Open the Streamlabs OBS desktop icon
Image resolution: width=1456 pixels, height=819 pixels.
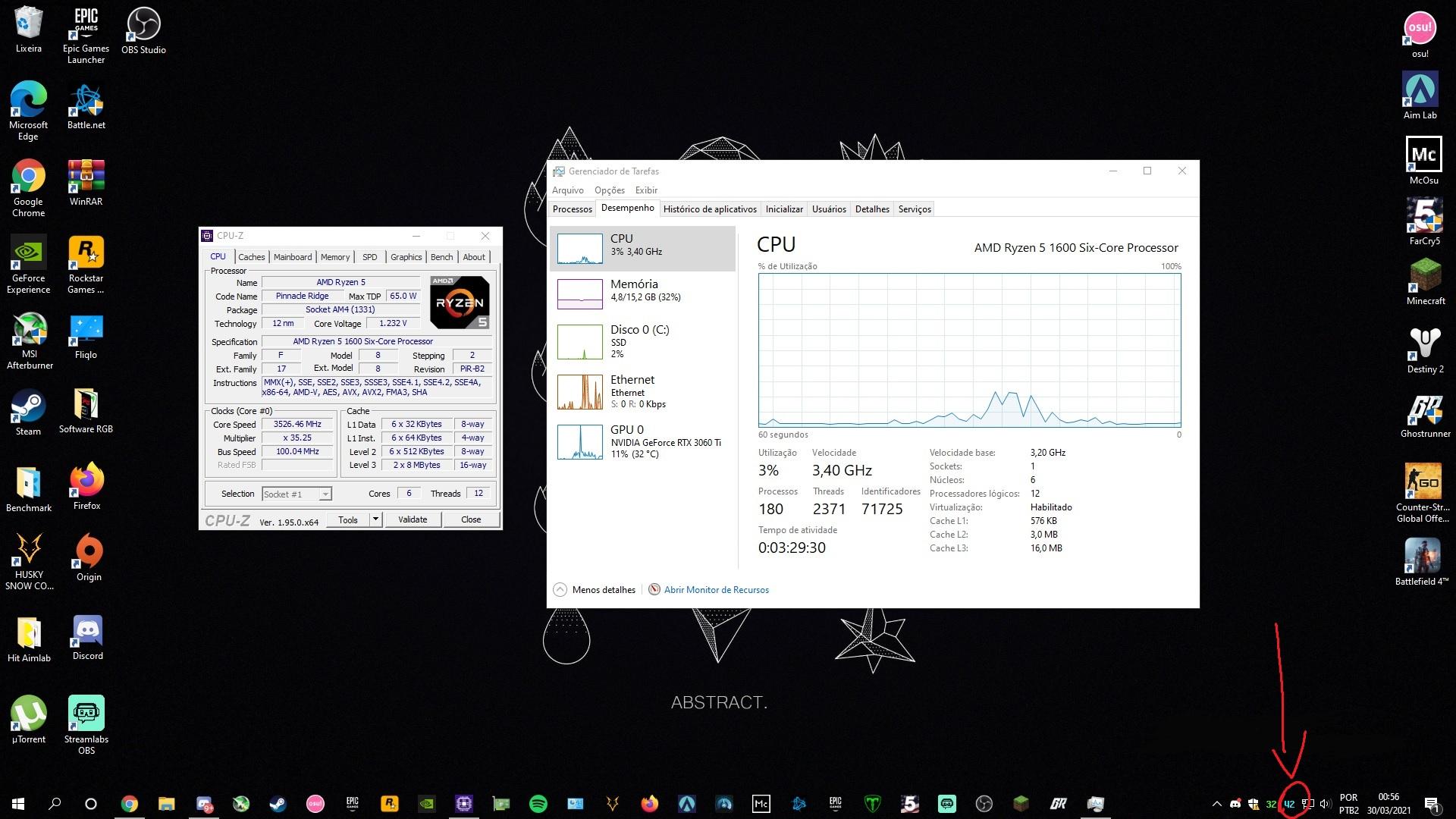86,724
